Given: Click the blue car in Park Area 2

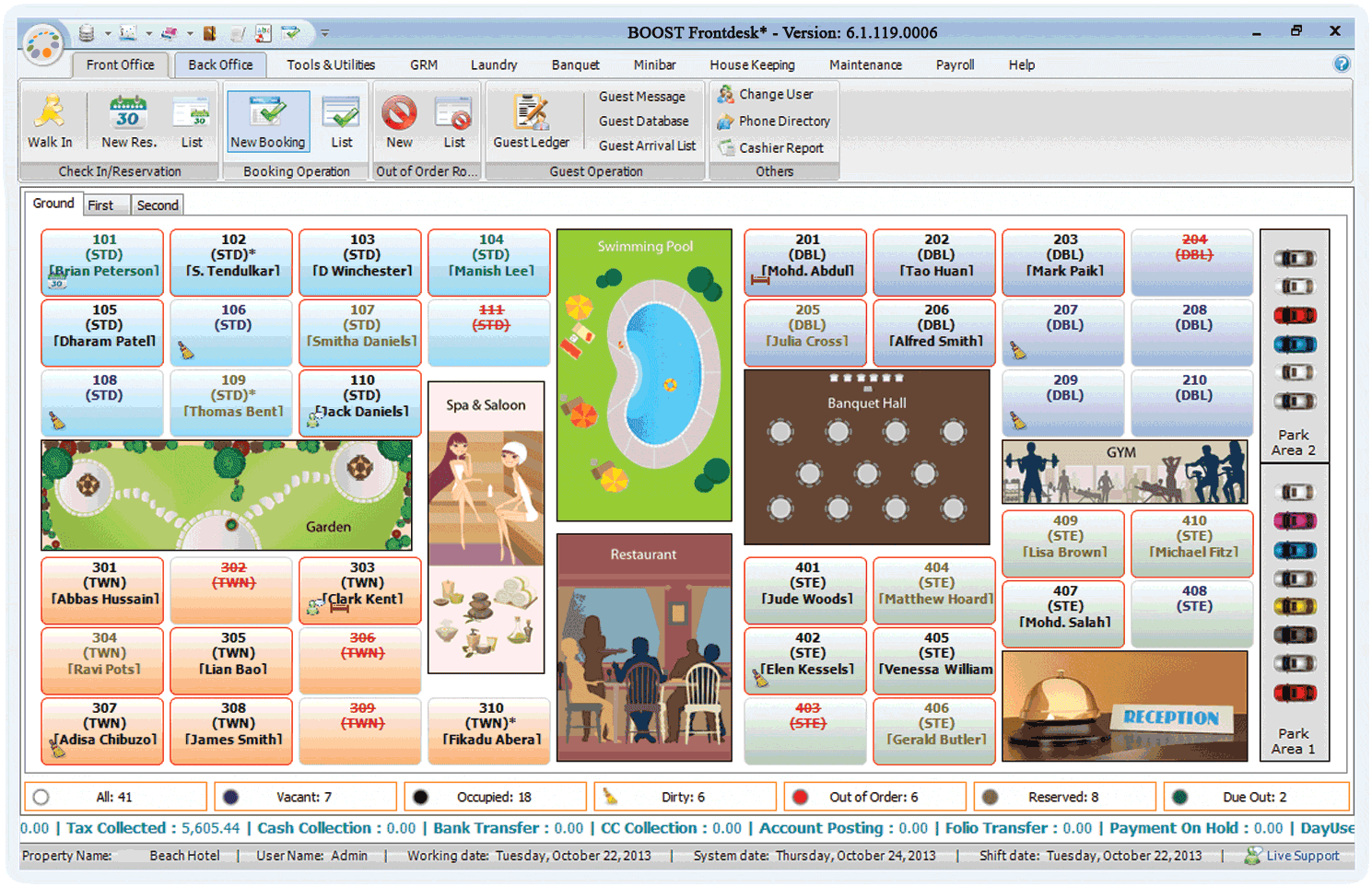Looking at the screenshot, I should pyautogui.click(x=1295, y=344).
